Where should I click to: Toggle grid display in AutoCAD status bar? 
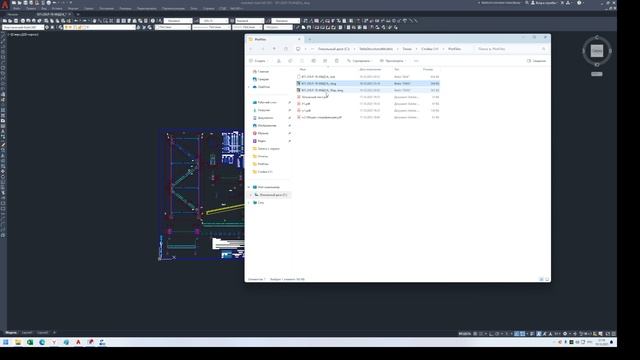[475, 333]
